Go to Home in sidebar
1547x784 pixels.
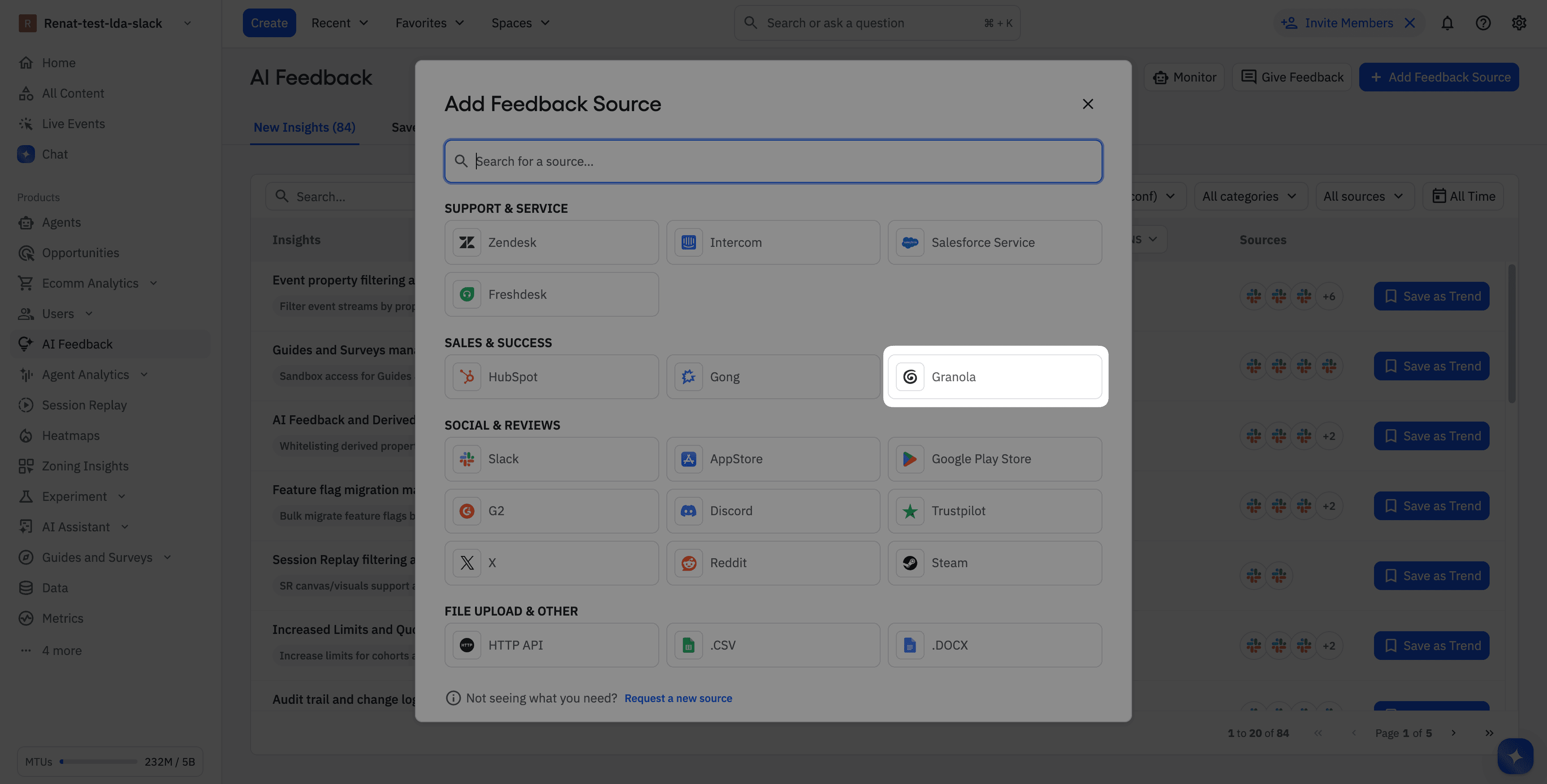[58, 63]
